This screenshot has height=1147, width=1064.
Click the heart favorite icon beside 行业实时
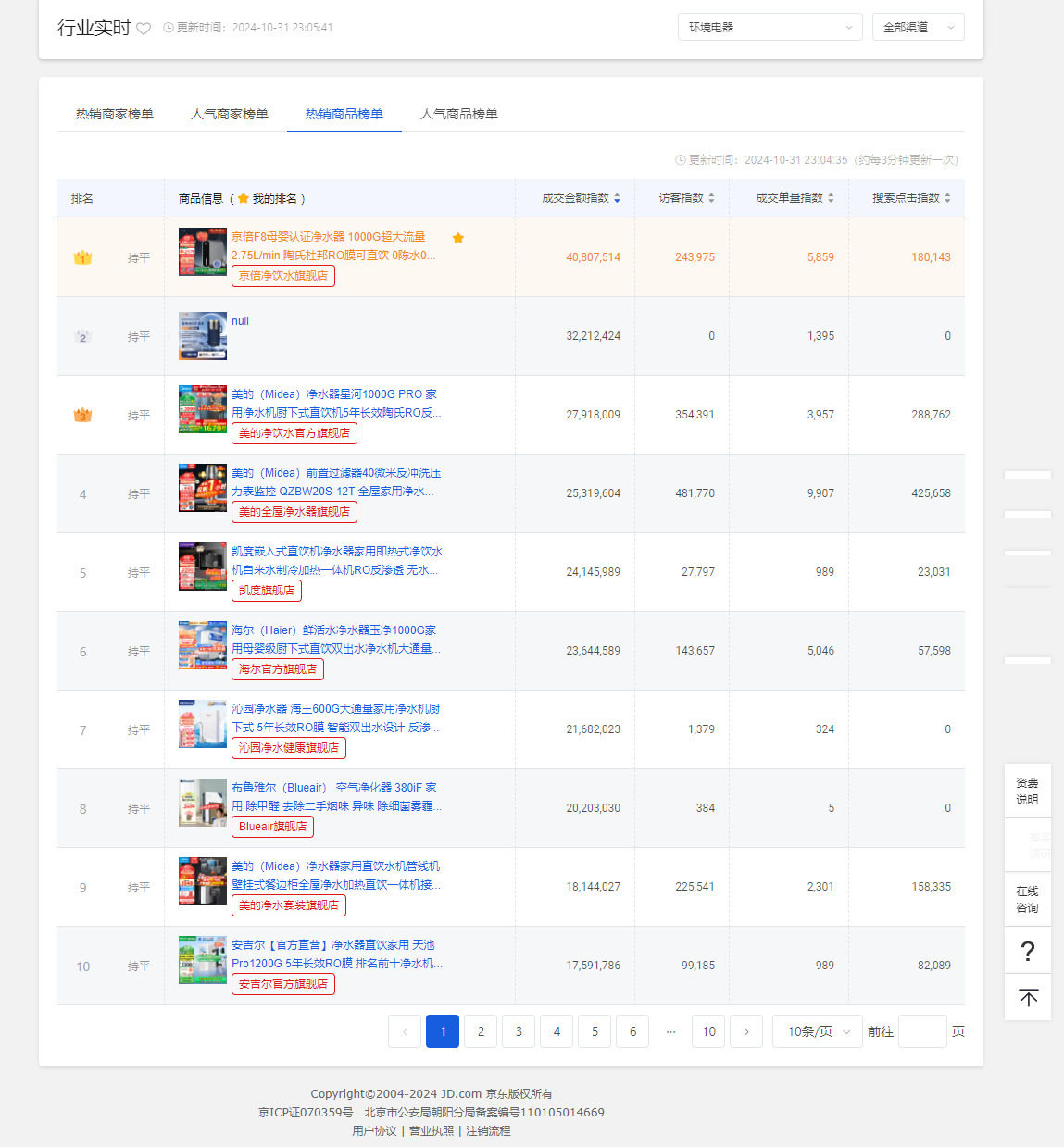pos(144,29)
